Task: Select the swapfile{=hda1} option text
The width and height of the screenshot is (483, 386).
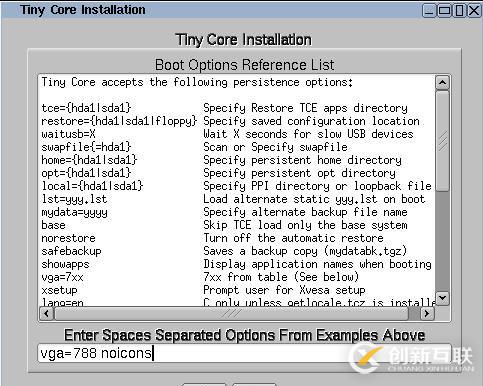Action: tap(86, 147)
